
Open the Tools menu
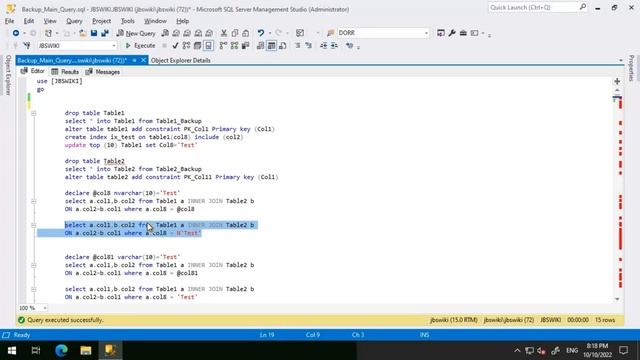(128, 21)
